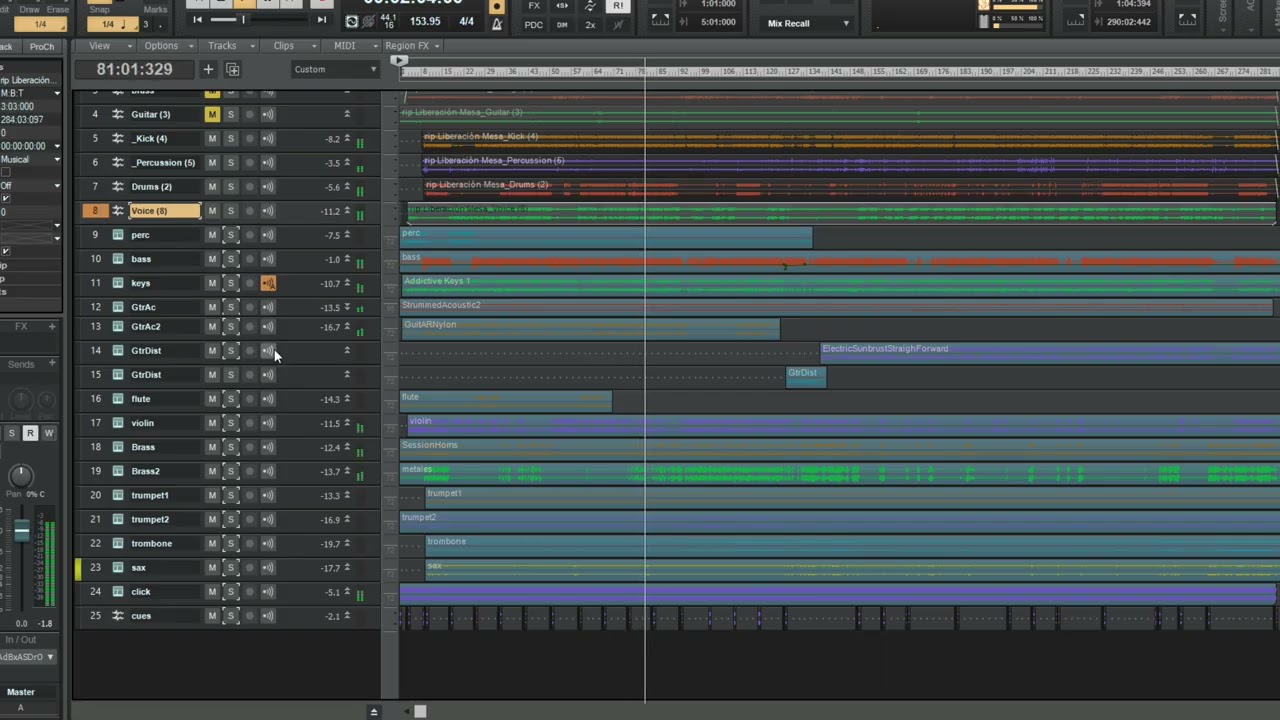Viewport: 1280px width, 720px height.
Task: Mute the Voice (8) track
Action: click(x=212, y=210)
